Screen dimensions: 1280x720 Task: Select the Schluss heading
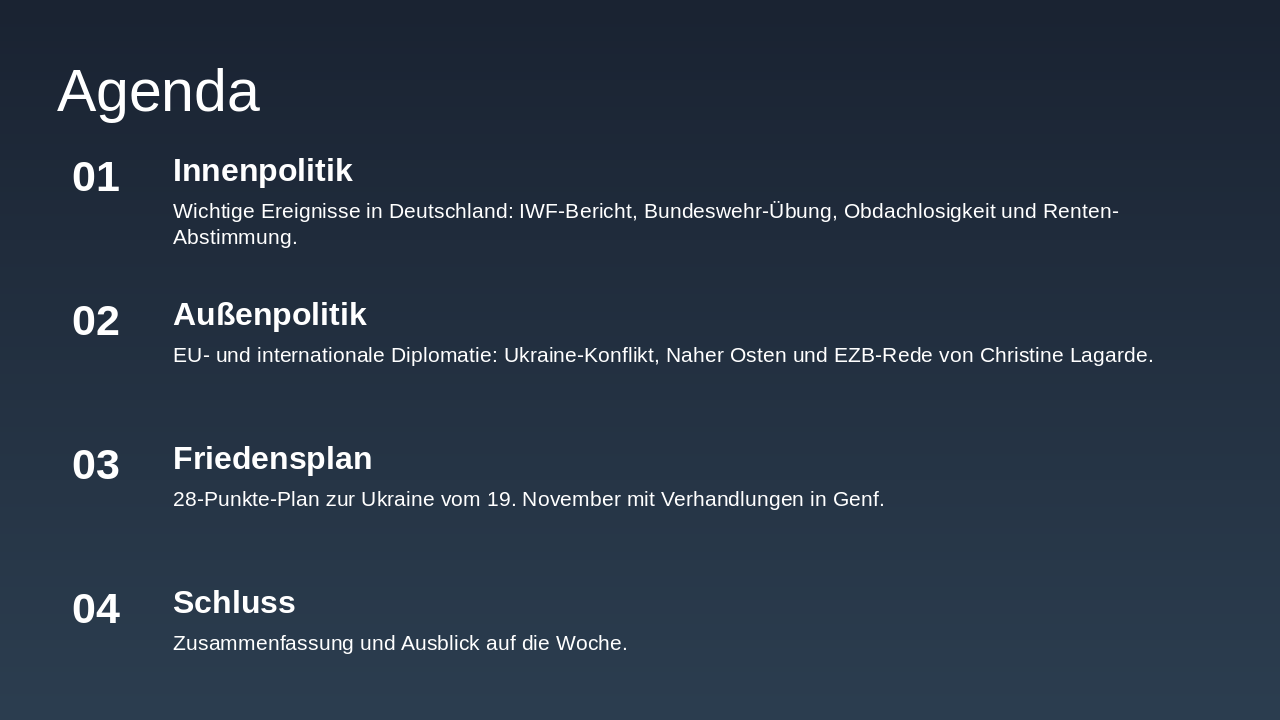point(234,602)
